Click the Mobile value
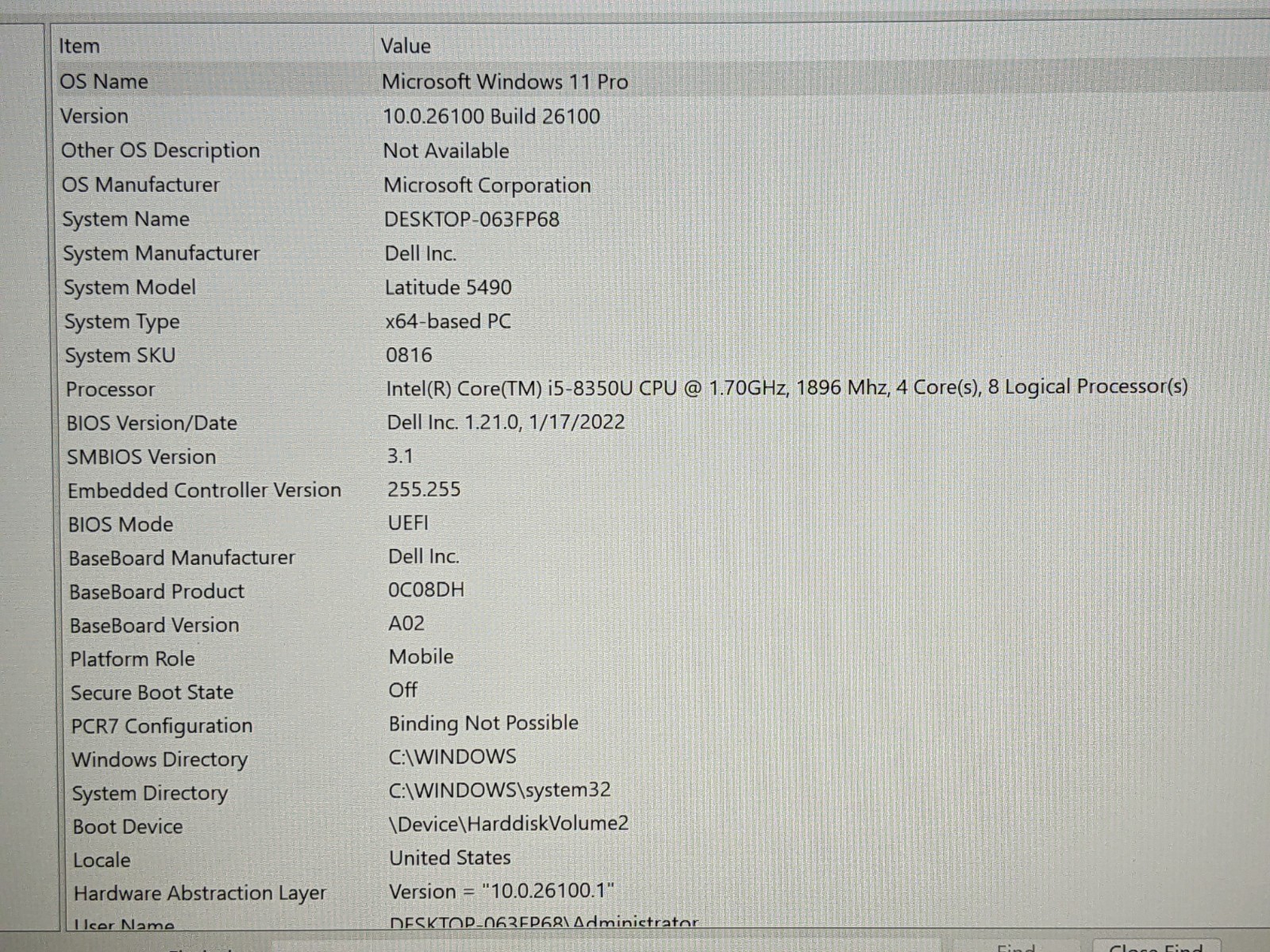This screenshot has width=1270, height=952. 421,657
